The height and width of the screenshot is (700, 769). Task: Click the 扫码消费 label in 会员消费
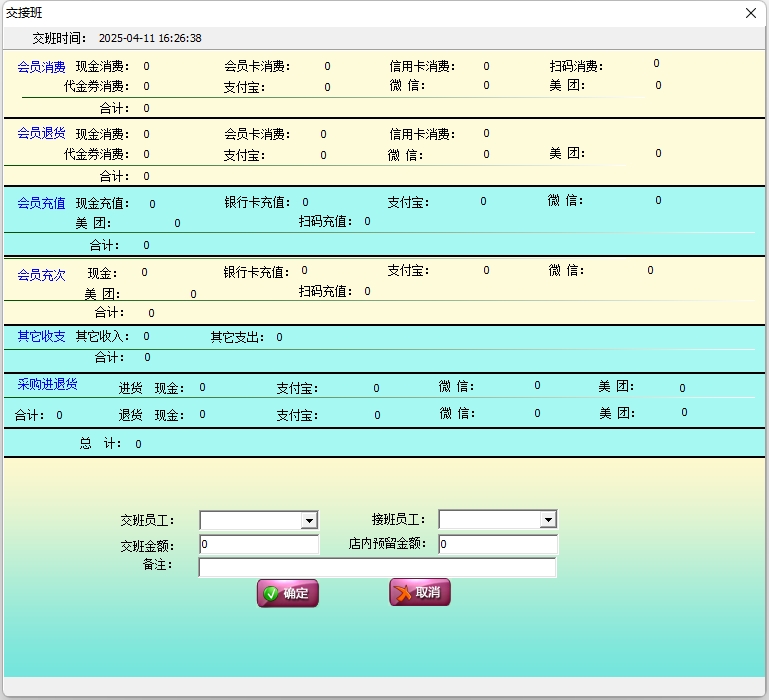576,66
